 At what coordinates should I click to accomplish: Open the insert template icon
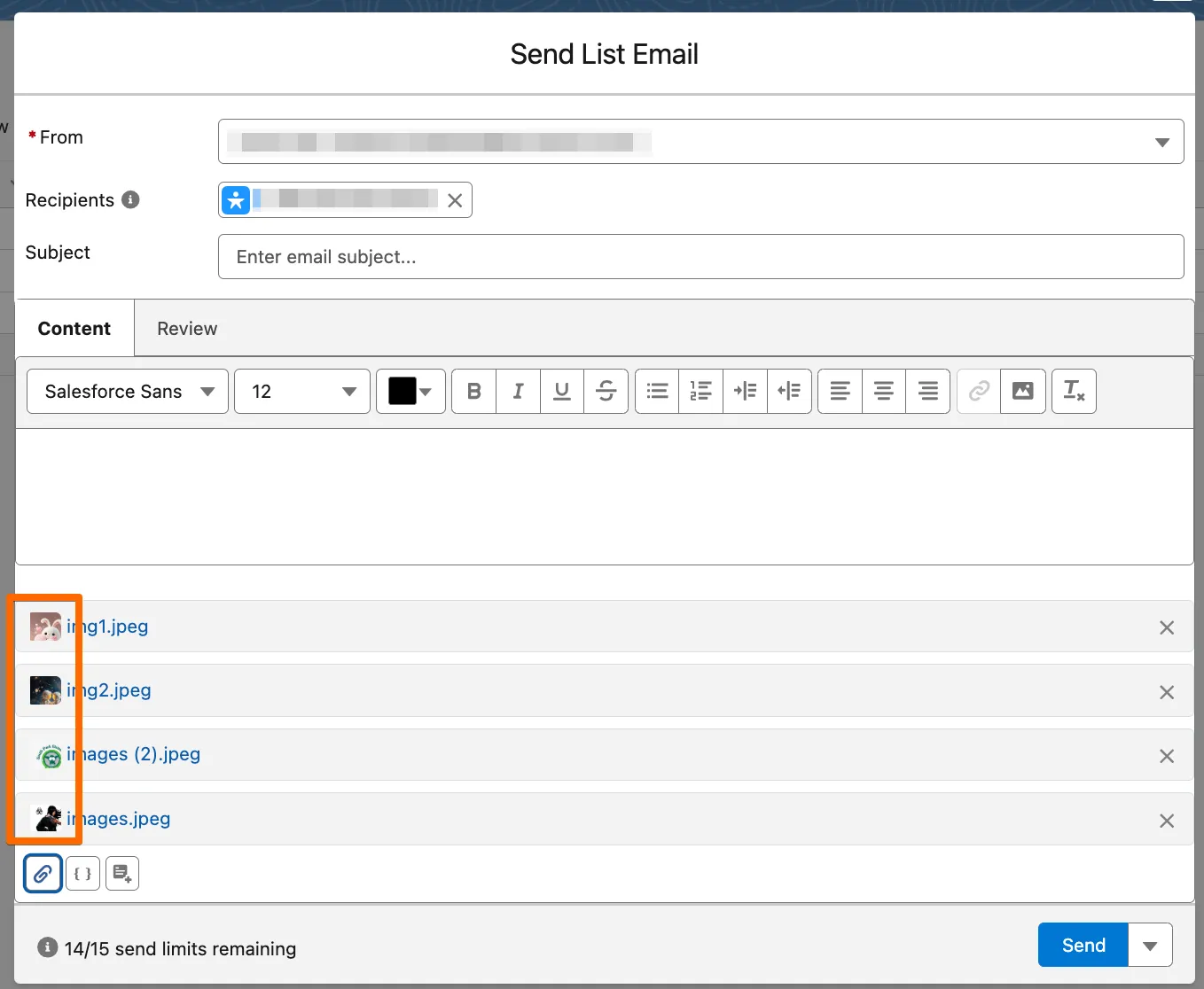[122, 874]
